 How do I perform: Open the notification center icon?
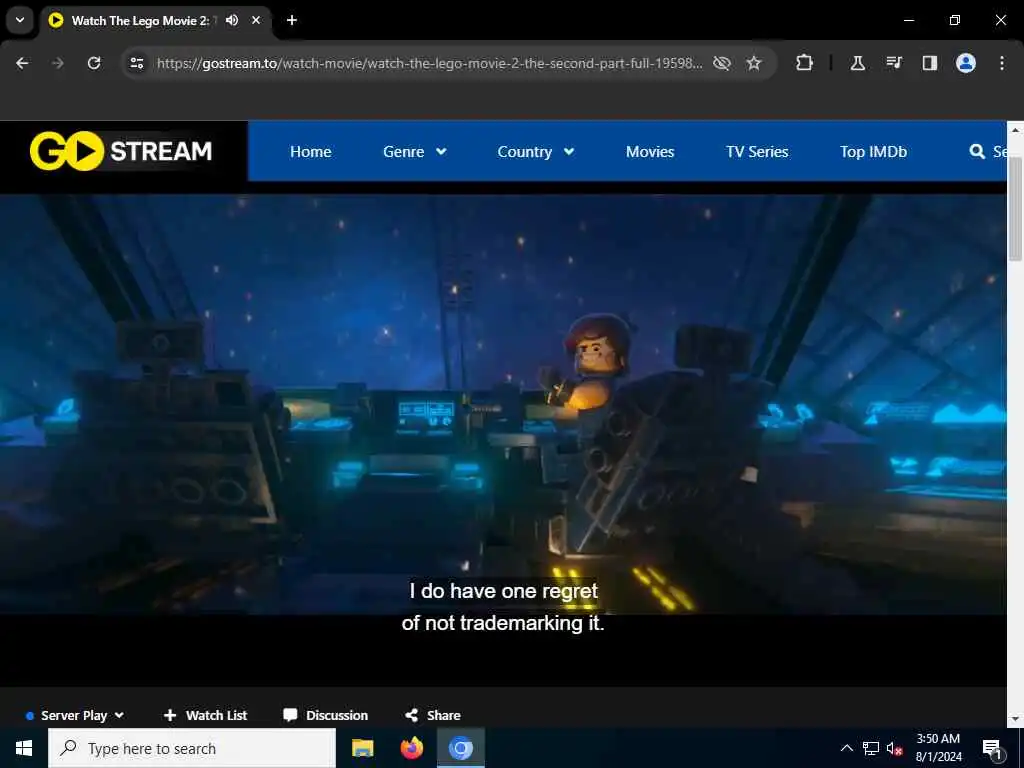[992, 749]
